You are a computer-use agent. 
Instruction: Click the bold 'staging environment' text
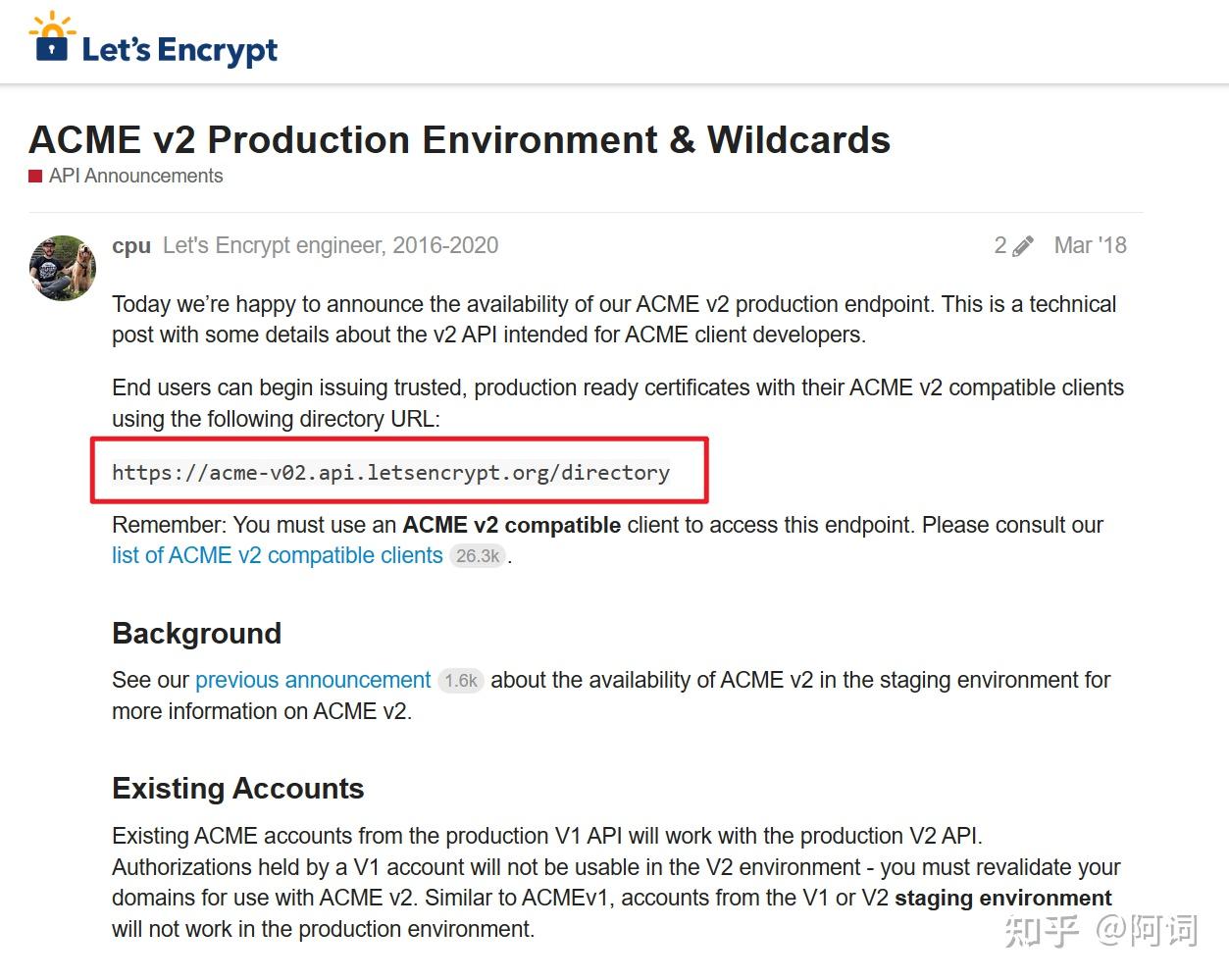[x=1002, y=899]
